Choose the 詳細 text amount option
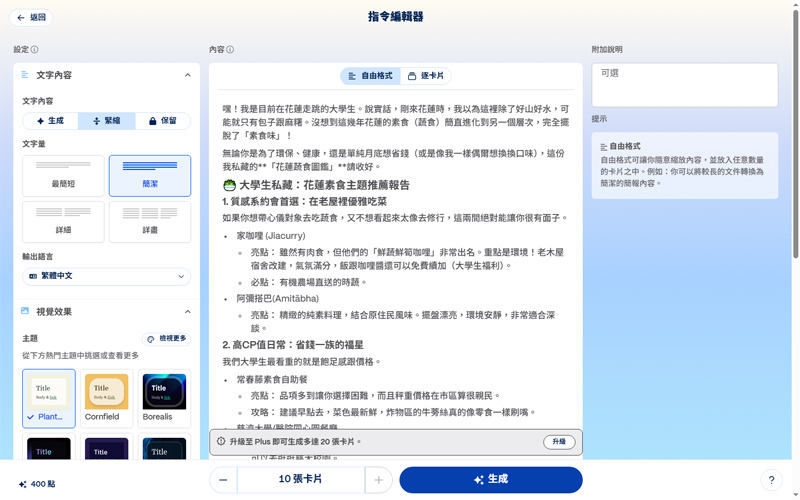This screenshot has width=800, height=500. (63, 222)
